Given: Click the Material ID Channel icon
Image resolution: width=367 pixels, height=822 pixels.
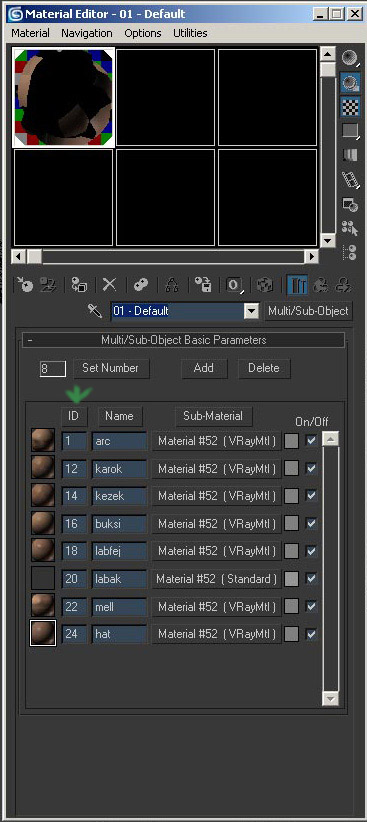Looking at the screenshot, I should (x=234, y=285).
